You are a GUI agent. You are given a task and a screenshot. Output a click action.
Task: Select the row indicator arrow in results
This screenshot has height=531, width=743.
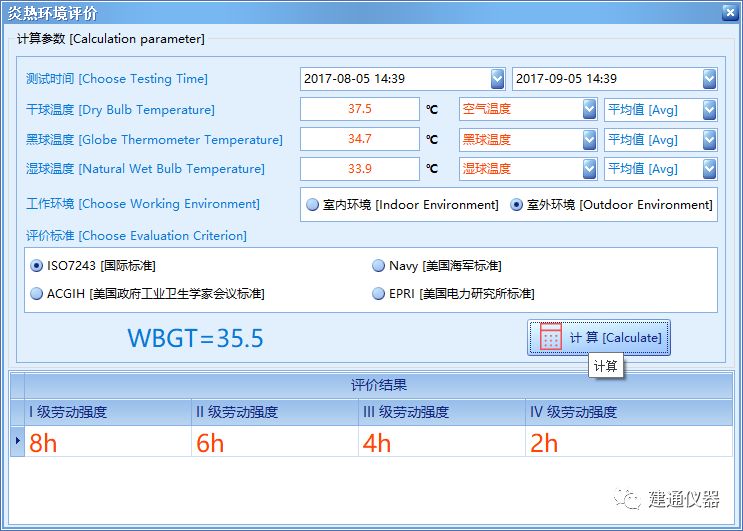coord(16,441)
